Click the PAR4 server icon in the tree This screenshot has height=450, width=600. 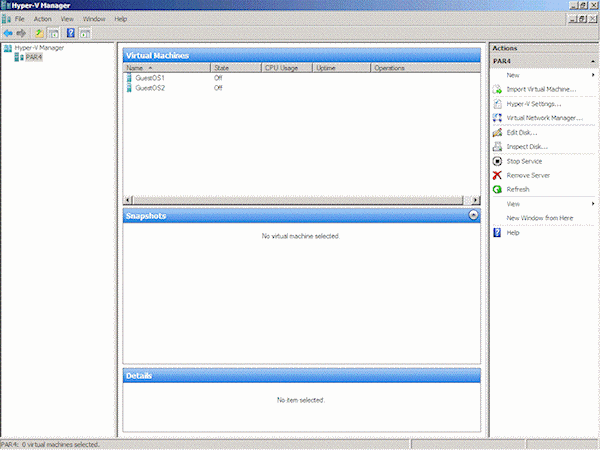coord(19,57)
